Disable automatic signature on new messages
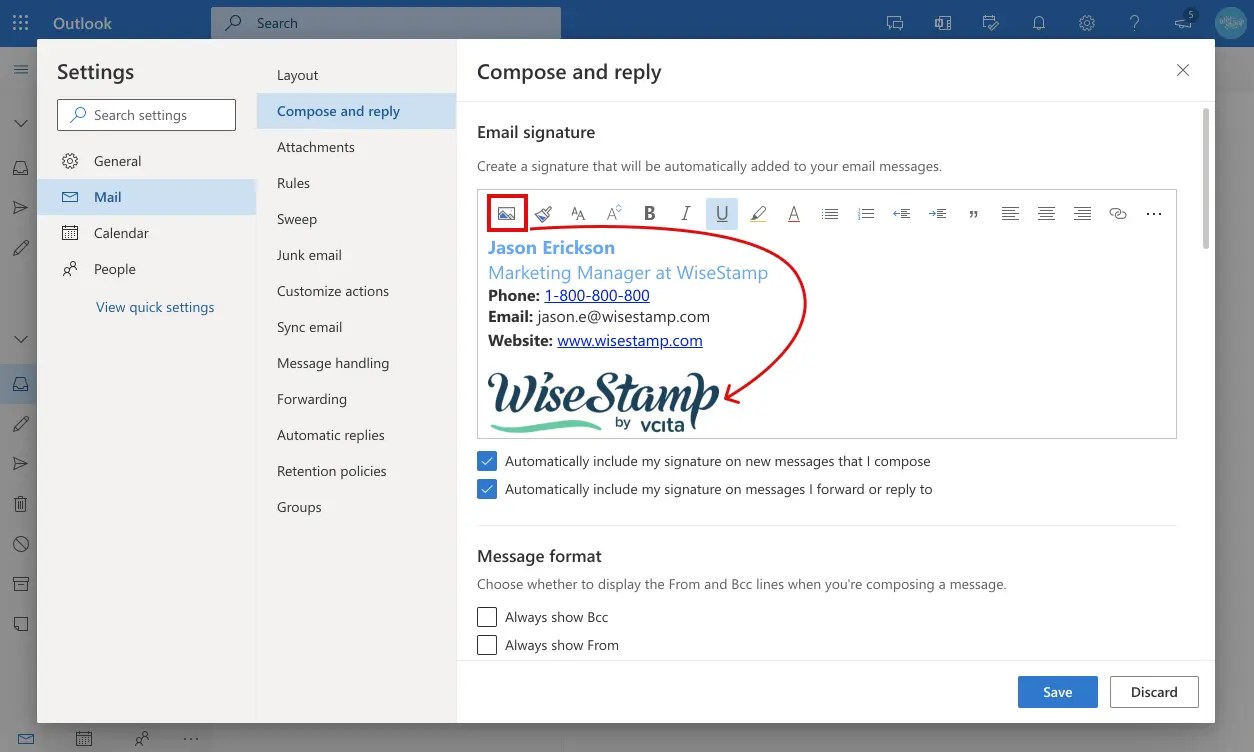Screen dimensions: 1254x752 click(x=487, y=461)
